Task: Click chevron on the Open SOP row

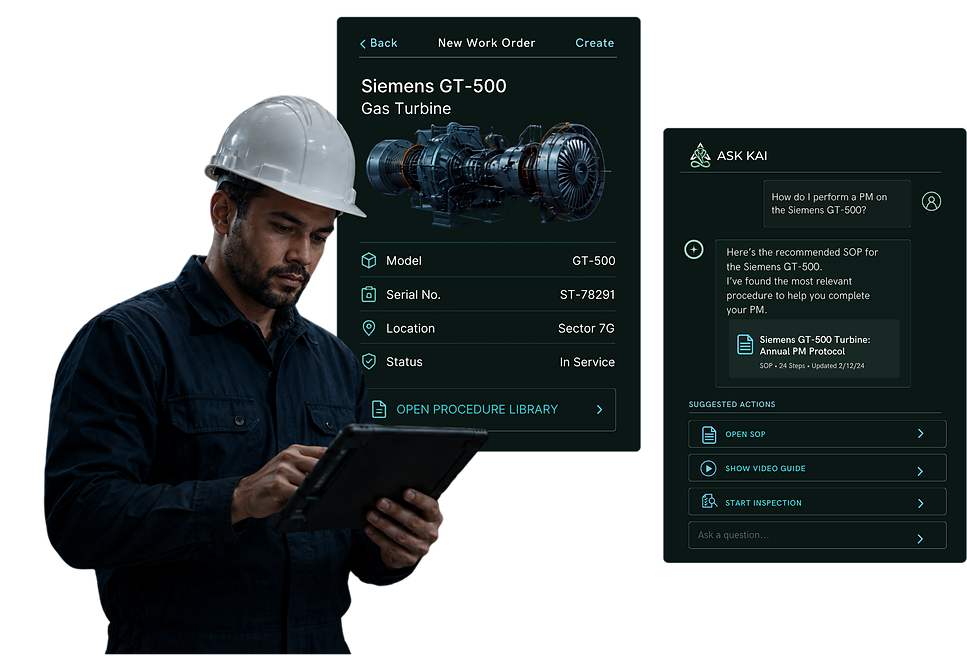Action: 920,433
